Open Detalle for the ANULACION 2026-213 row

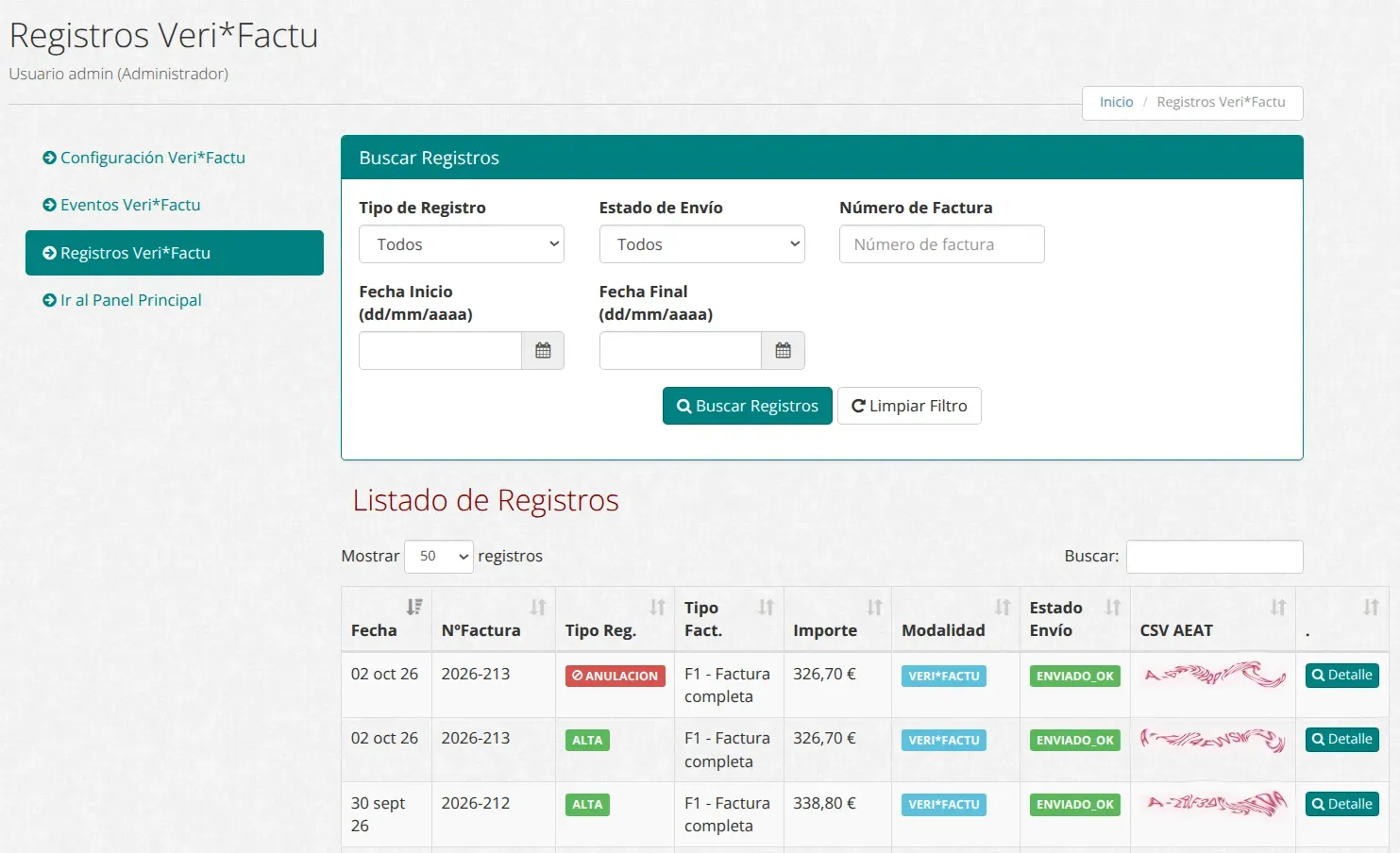tap(1342, 675)
